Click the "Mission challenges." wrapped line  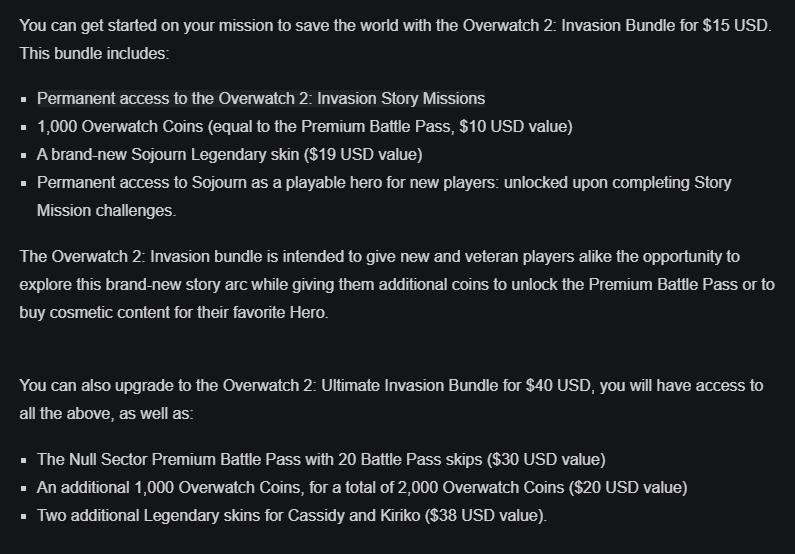[106, 210]
